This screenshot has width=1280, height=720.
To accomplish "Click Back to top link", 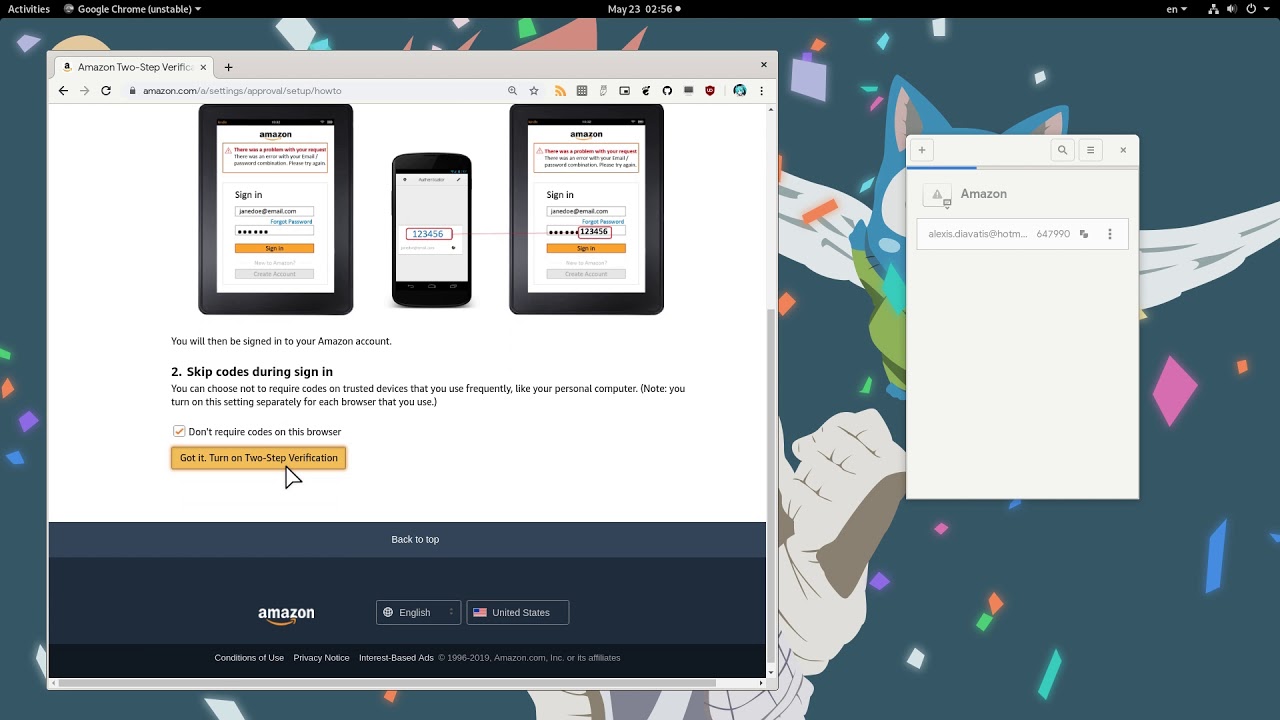I will click(415, 539).
